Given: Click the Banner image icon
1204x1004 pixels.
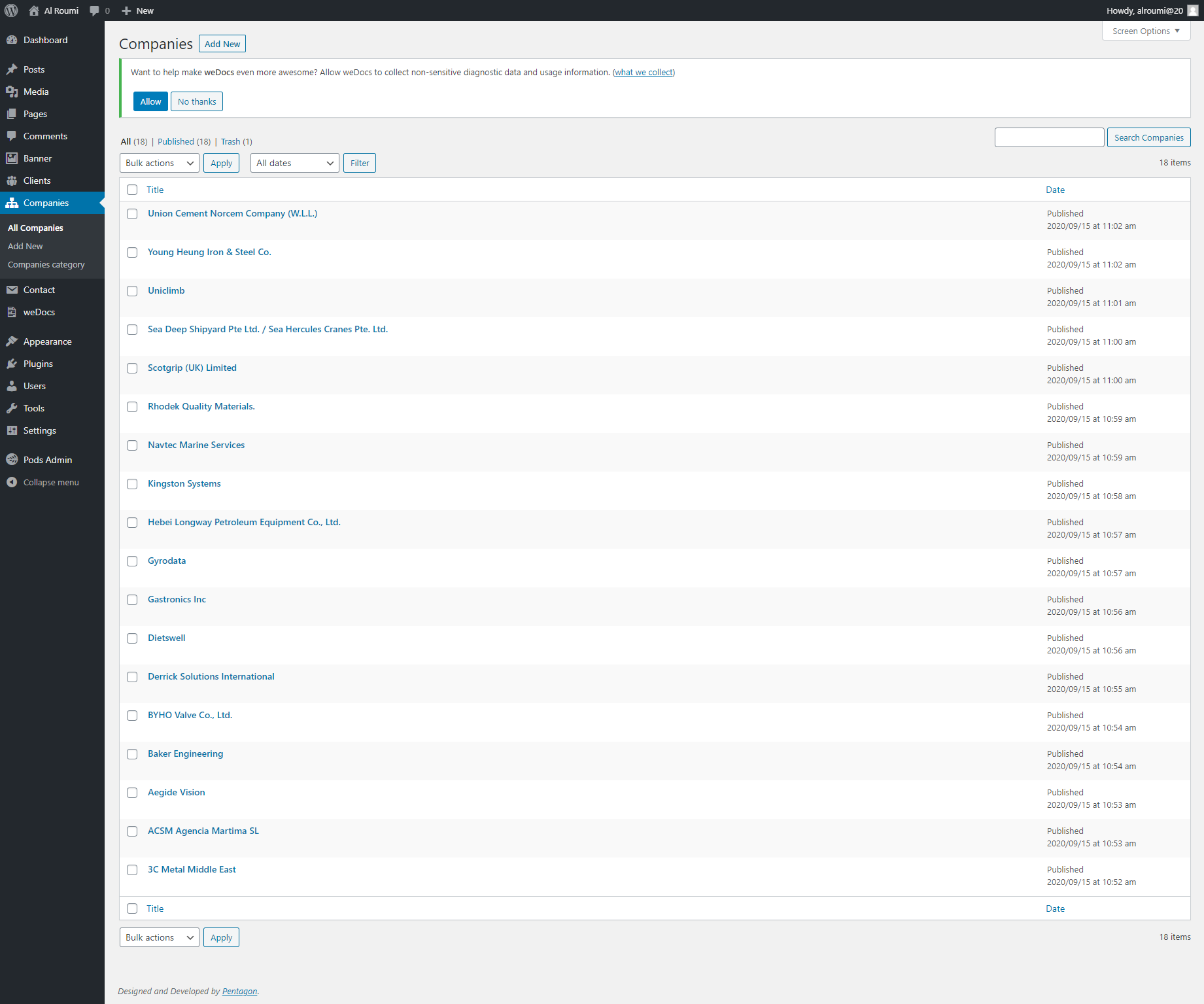Looking at the screenshot, I should point(12,158).
